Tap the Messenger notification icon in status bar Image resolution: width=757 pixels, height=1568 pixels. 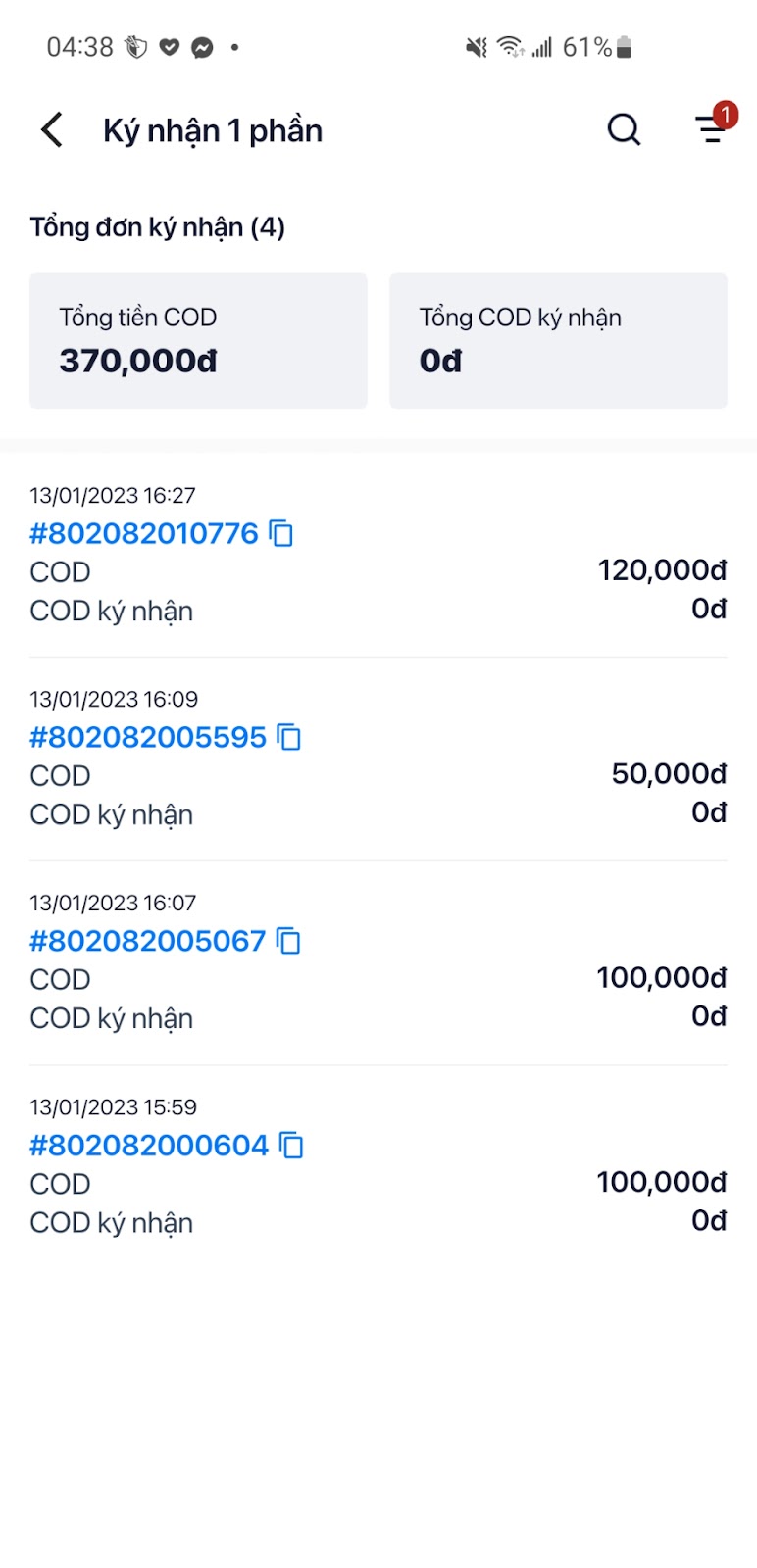(202, 47)
